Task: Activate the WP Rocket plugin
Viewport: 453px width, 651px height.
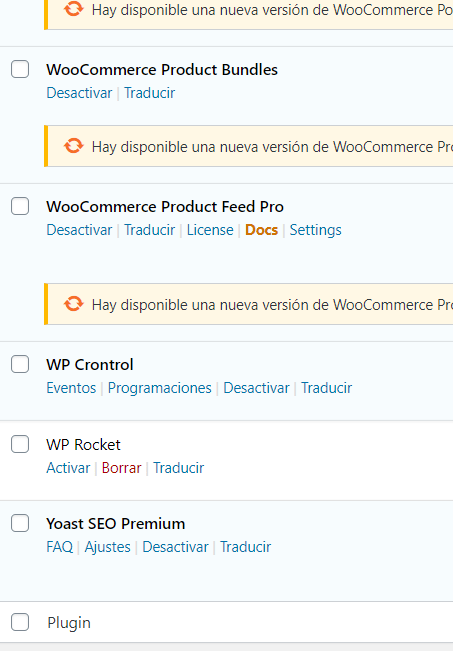Action: tap(68, 468)
